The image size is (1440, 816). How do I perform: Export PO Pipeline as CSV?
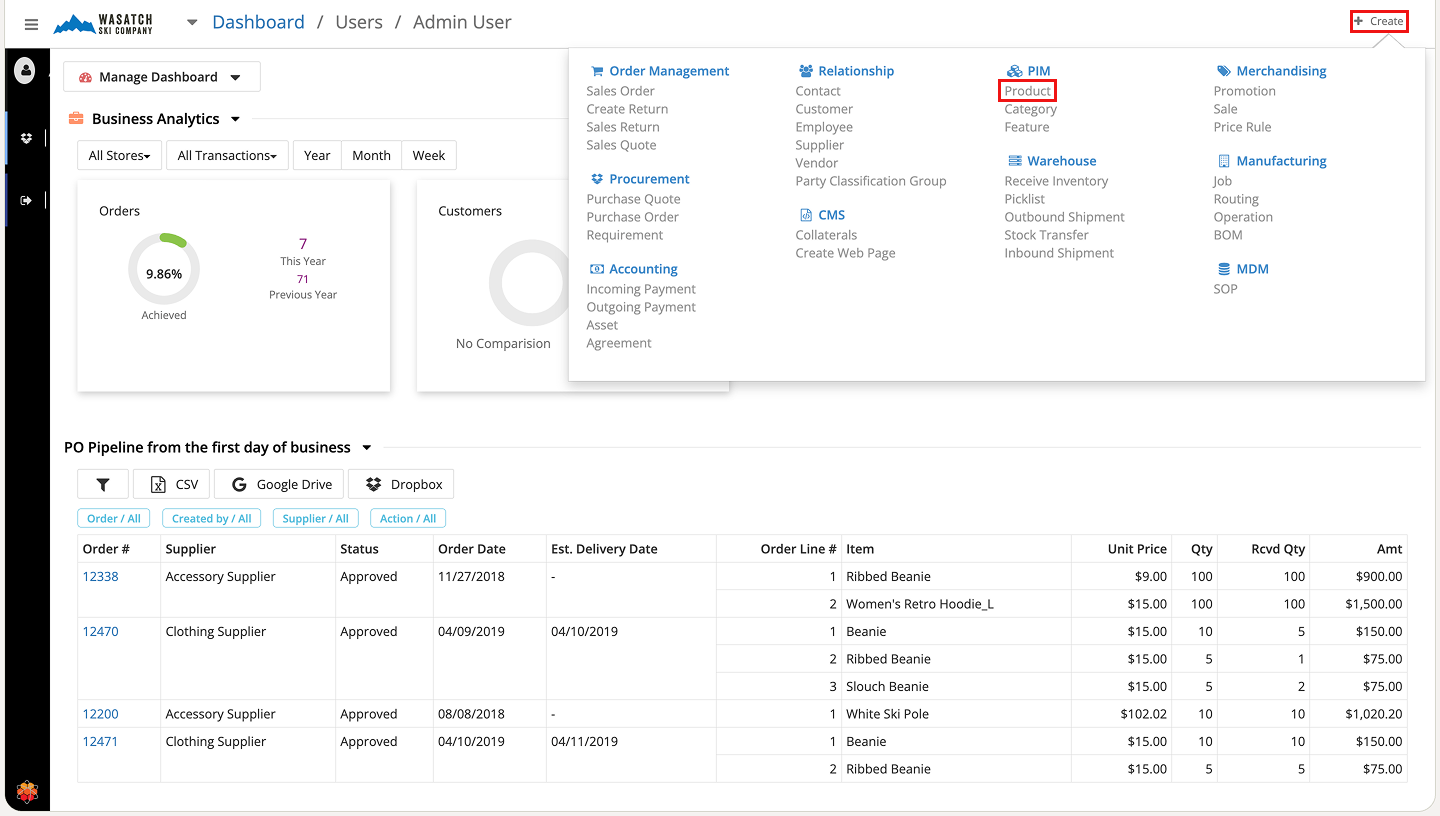click(174, 484)
